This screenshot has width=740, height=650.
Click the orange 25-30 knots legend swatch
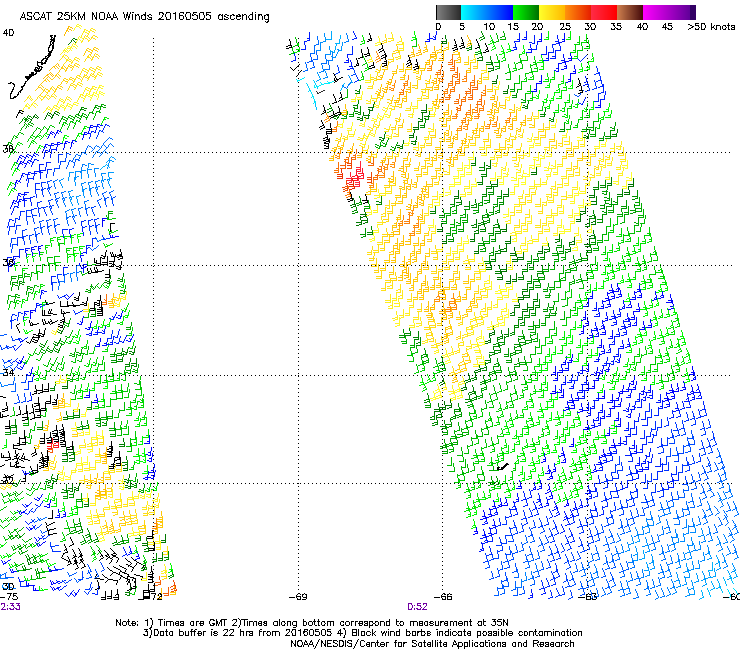point(578,12)
